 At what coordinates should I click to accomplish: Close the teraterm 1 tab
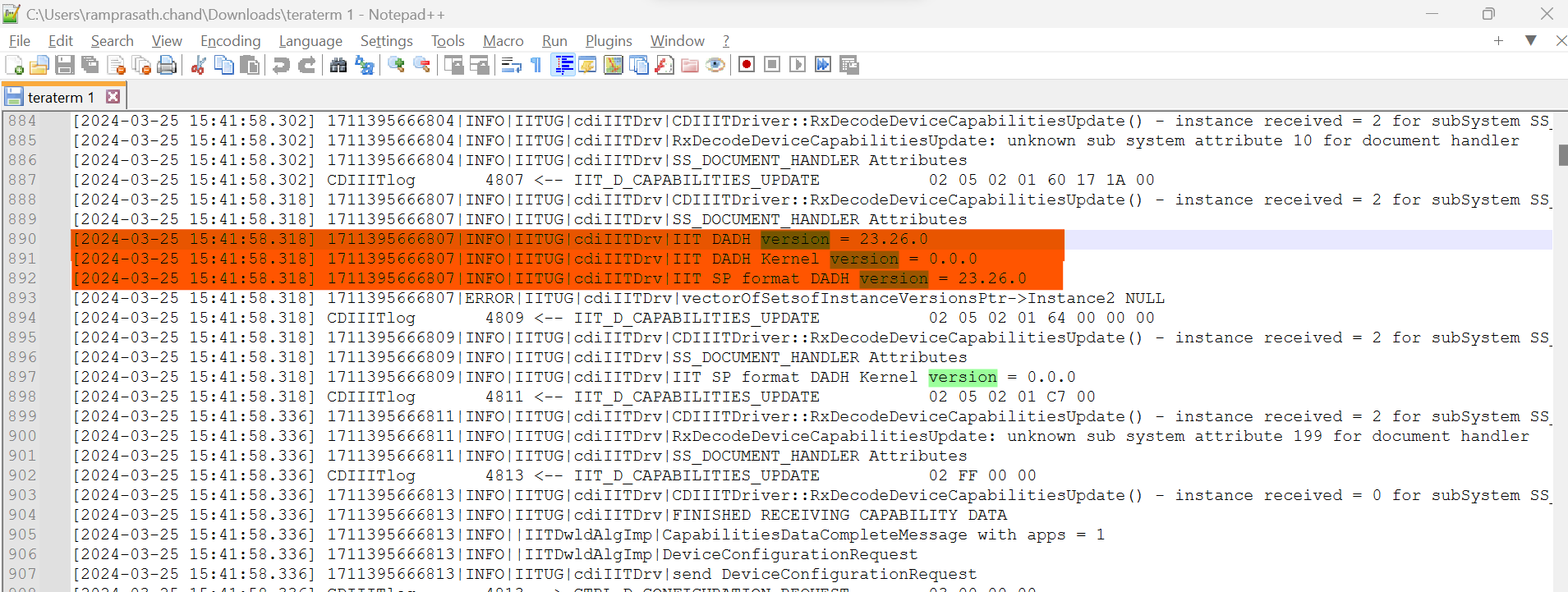pyautogui.click(x=113, y=97)
